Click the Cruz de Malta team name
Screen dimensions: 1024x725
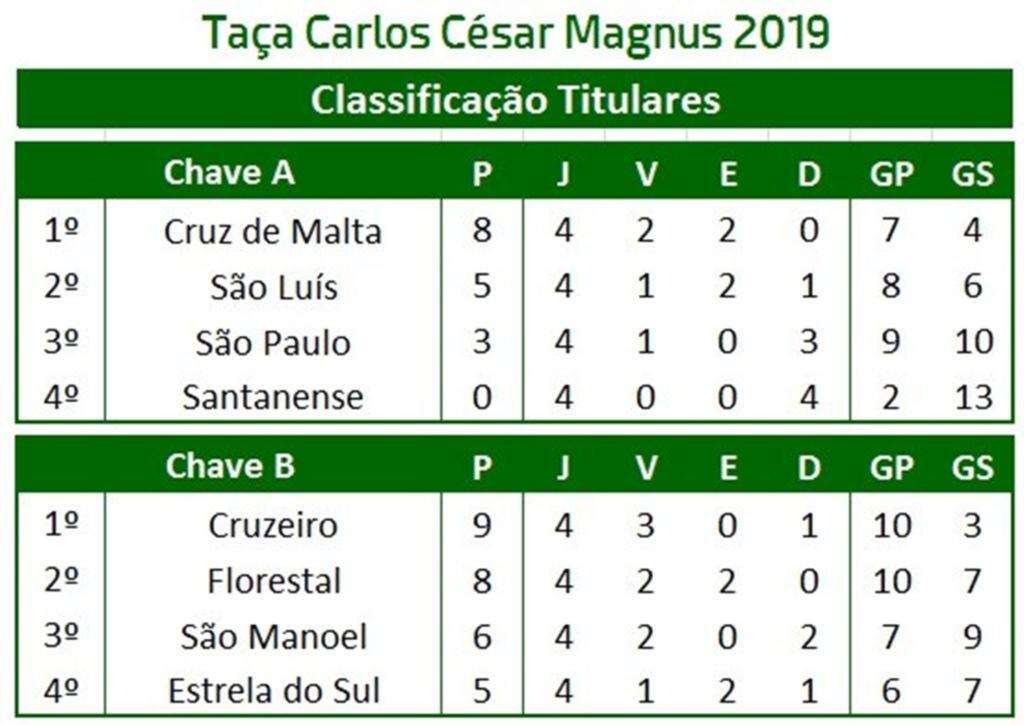tap(272, 232)
